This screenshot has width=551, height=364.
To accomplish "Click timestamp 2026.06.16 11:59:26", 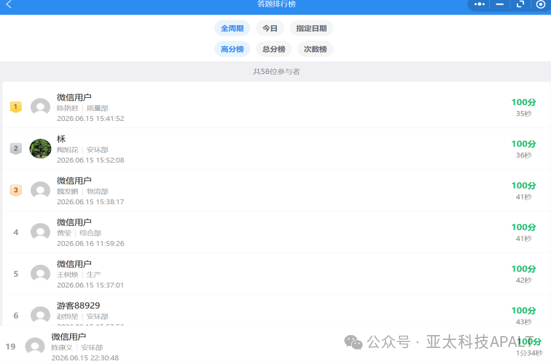I will tap(90, 243).
